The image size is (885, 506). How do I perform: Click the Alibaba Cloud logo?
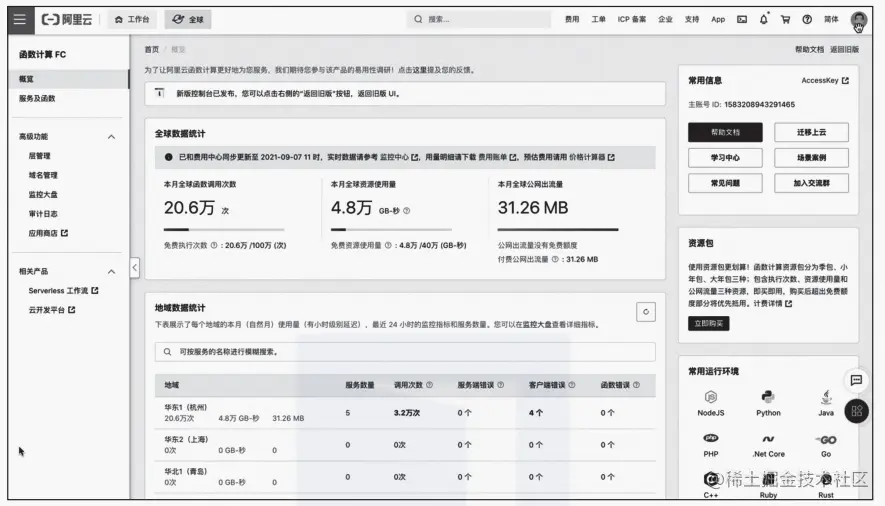point(67,19)
